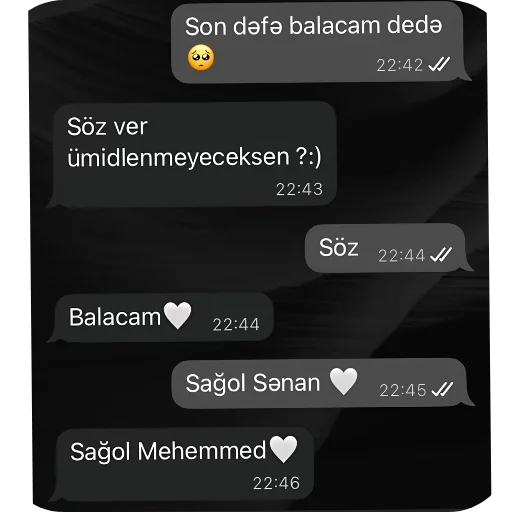The image size is (512, 512).
Task: Select the 'Son dəfə balacam dedə' message
Action: (x=317, y=42)
